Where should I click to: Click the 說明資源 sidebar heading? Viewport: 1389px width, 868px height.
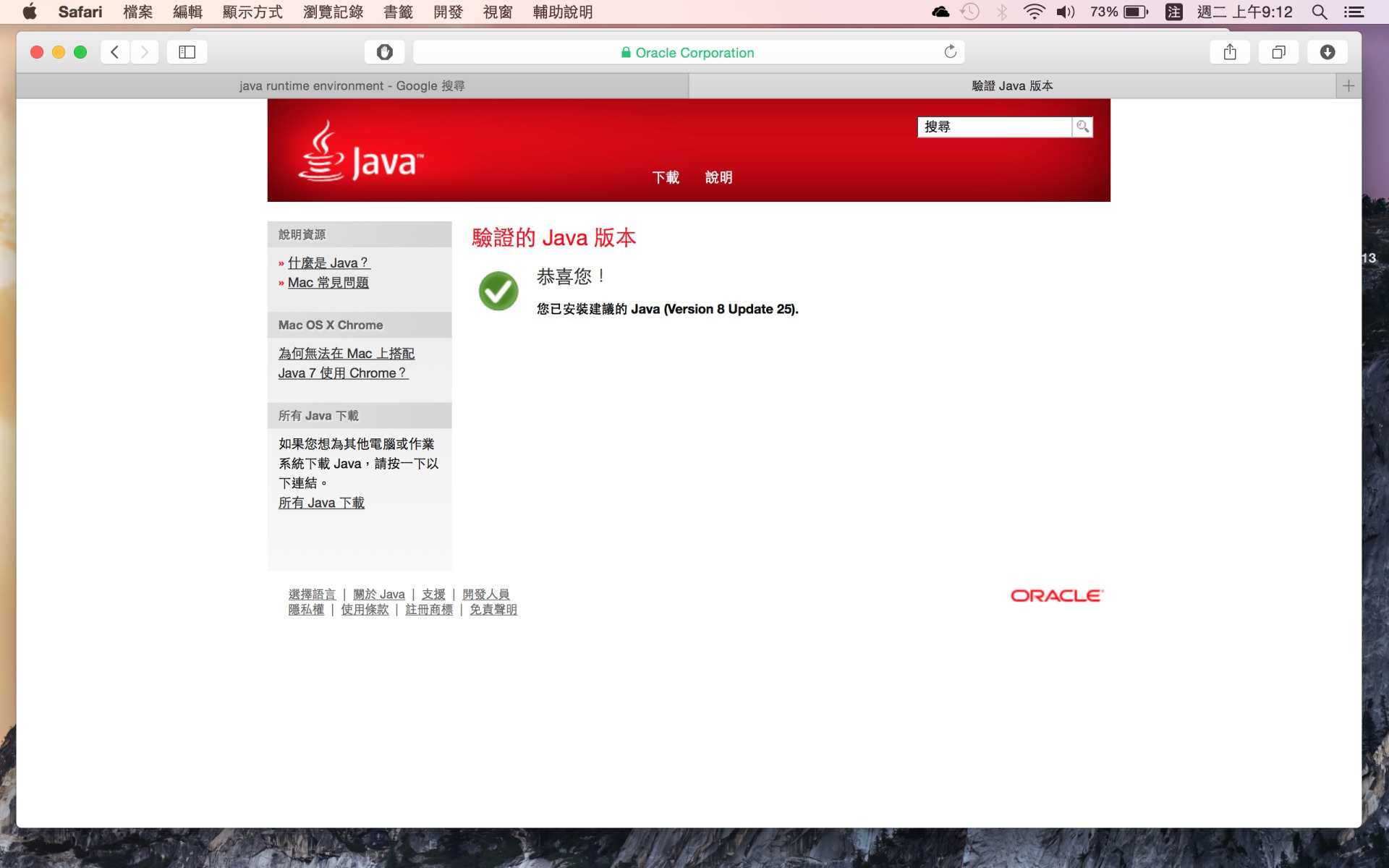(x=302, y=234)
